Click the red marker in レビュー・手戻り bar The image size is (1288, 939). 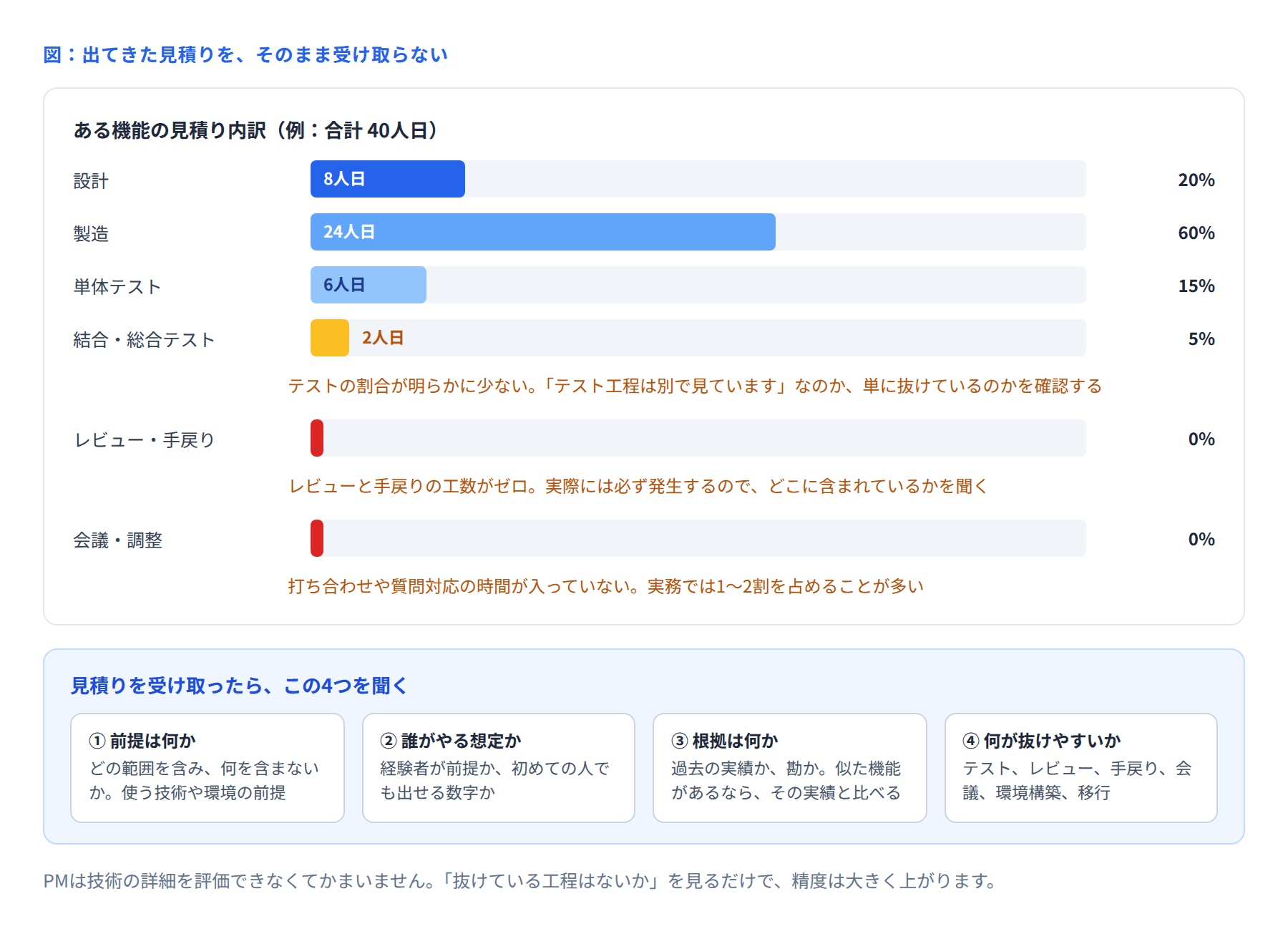tap(317, 438)
